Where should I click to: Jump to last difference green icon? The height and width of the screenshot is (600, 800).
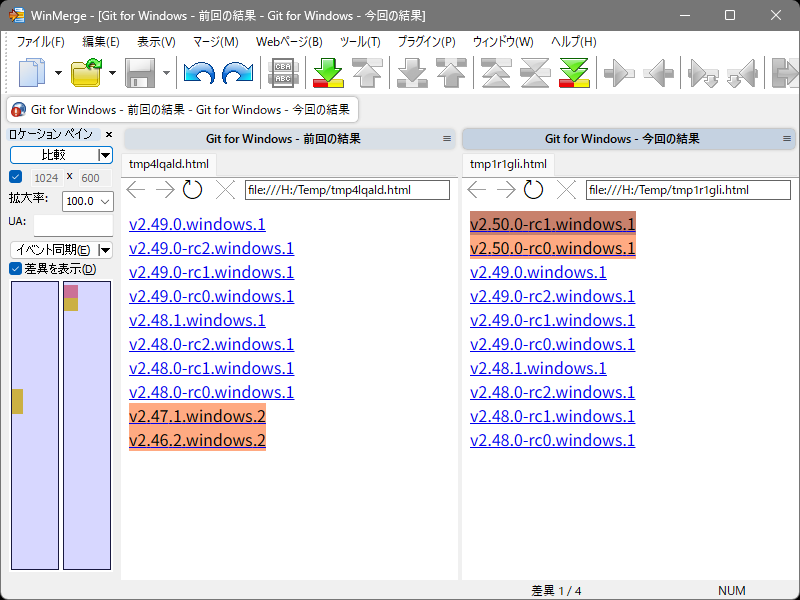(574, 73)
